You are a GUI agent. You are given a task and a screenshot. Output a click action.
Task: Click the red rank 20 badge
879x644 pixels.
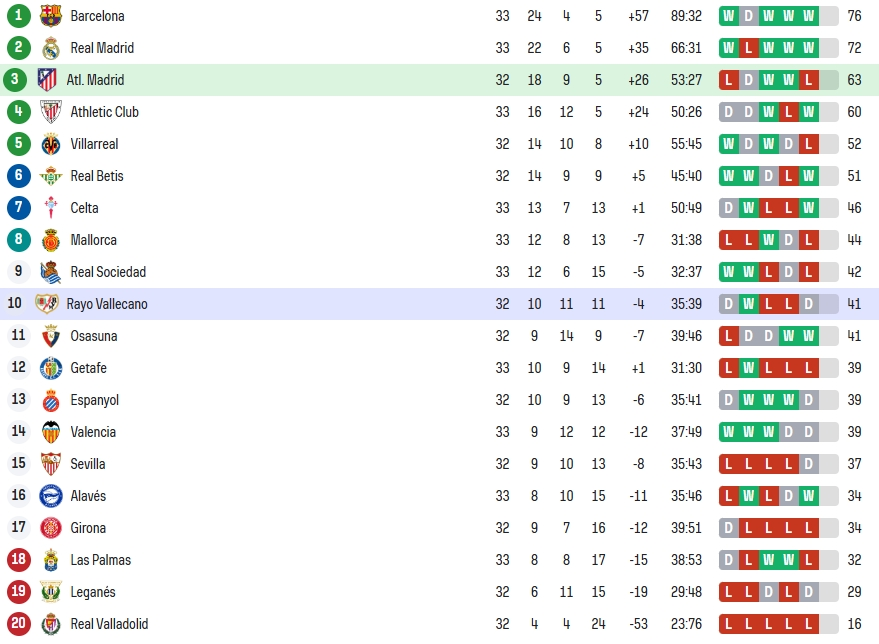18,623
